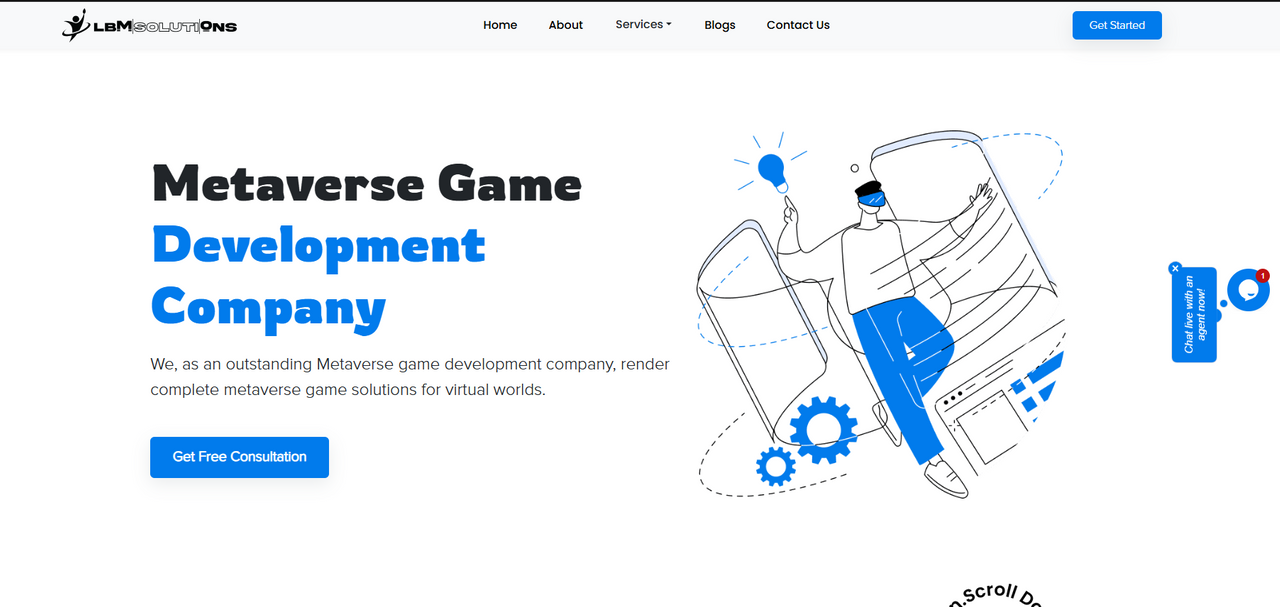Viewport: 1280px width, 607px height.
Task: Click the VR headset on the character
Action: pyautogui.click(x=871, y=198)
